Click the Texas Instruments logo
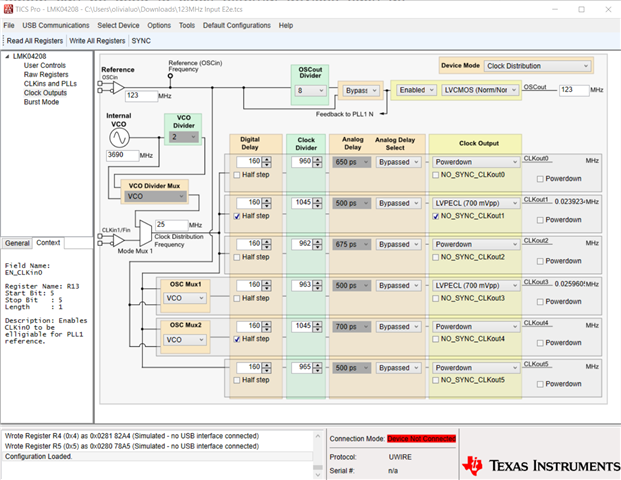The image size is (621, 480). pyautogui.click(x=540, y=466)
